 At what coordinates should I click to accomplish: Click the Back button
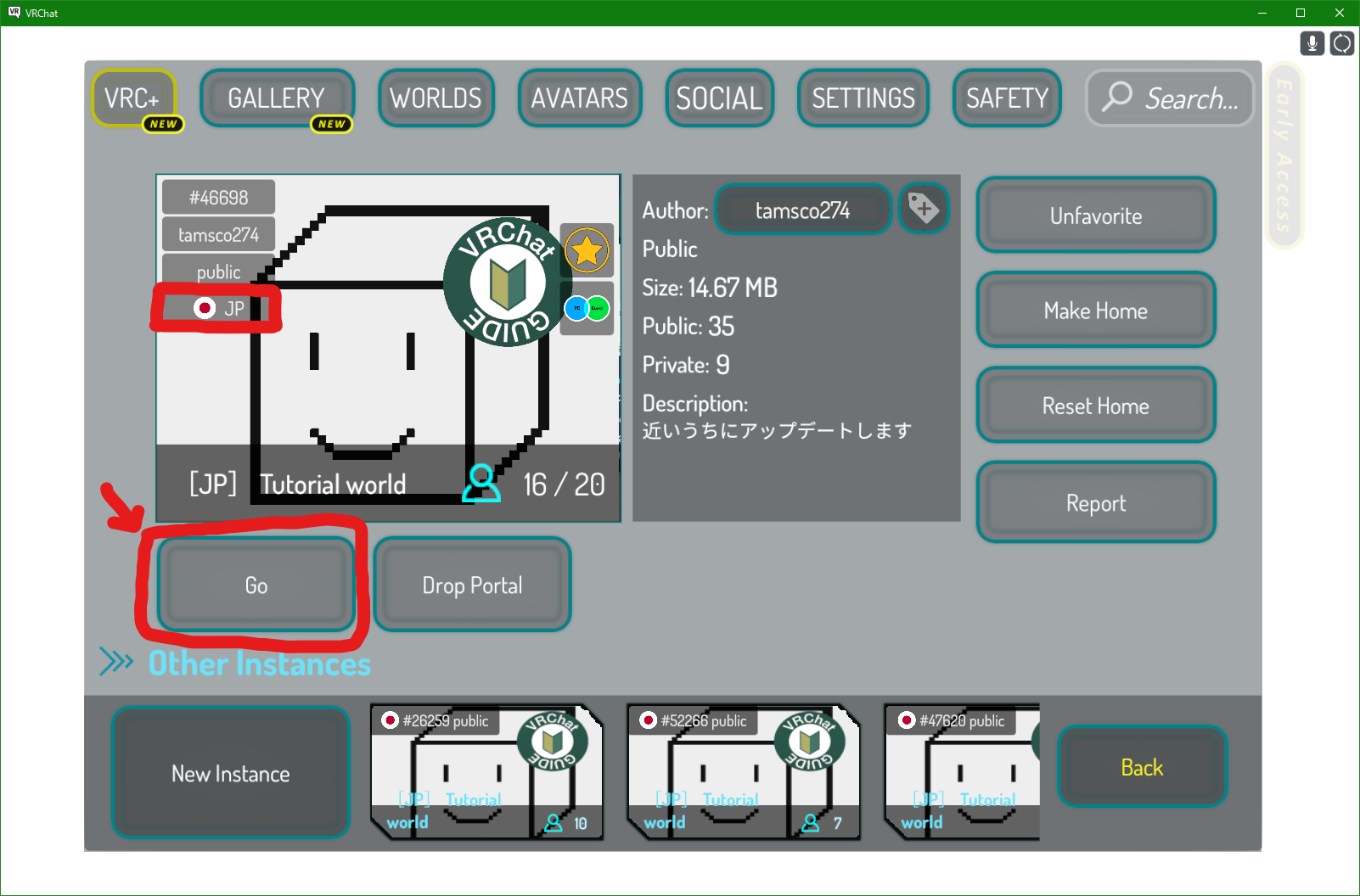pos(1143,767)
